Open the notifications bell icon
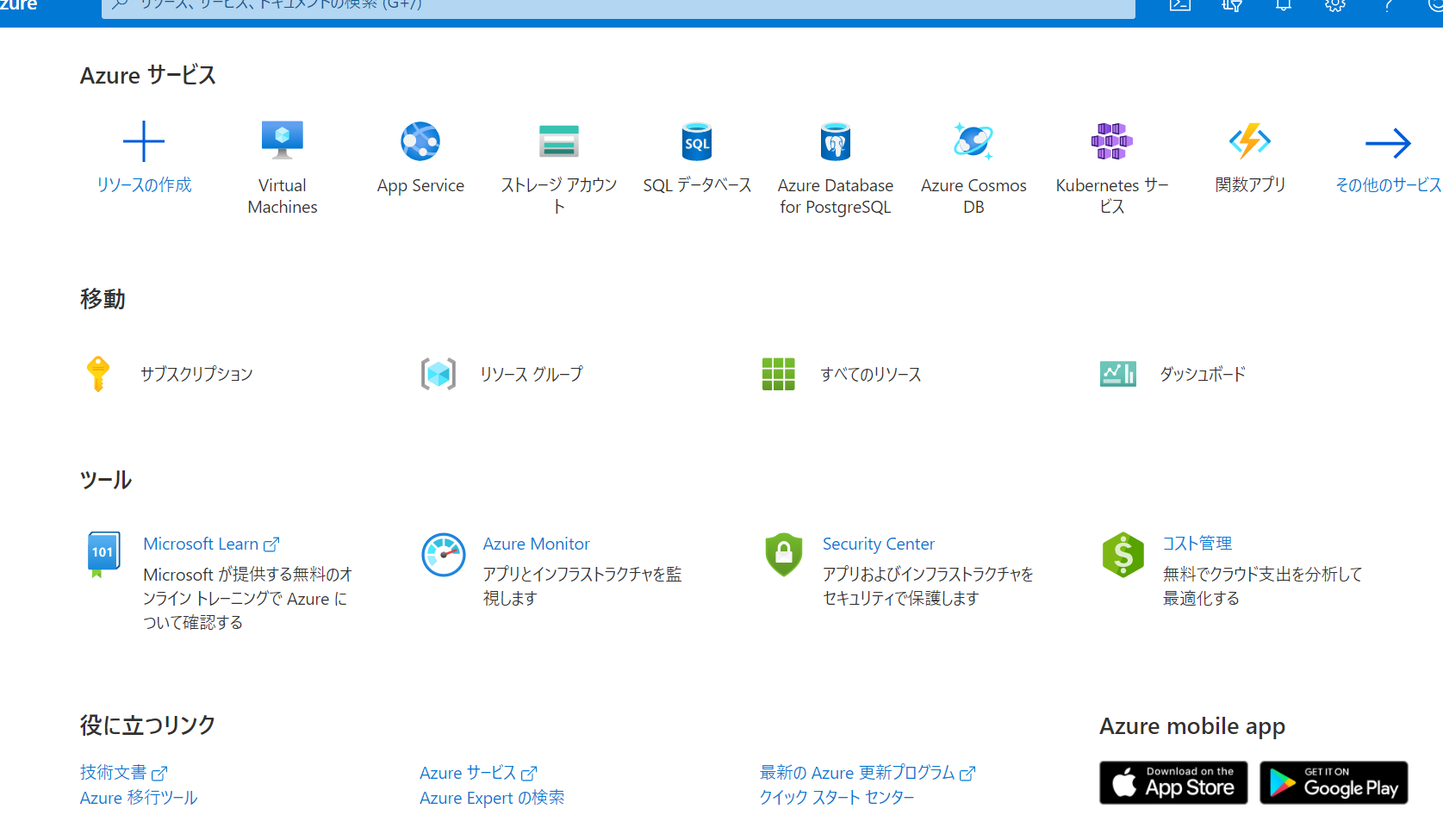This screenshot has width=1443, height=840. pos(1284,5)
